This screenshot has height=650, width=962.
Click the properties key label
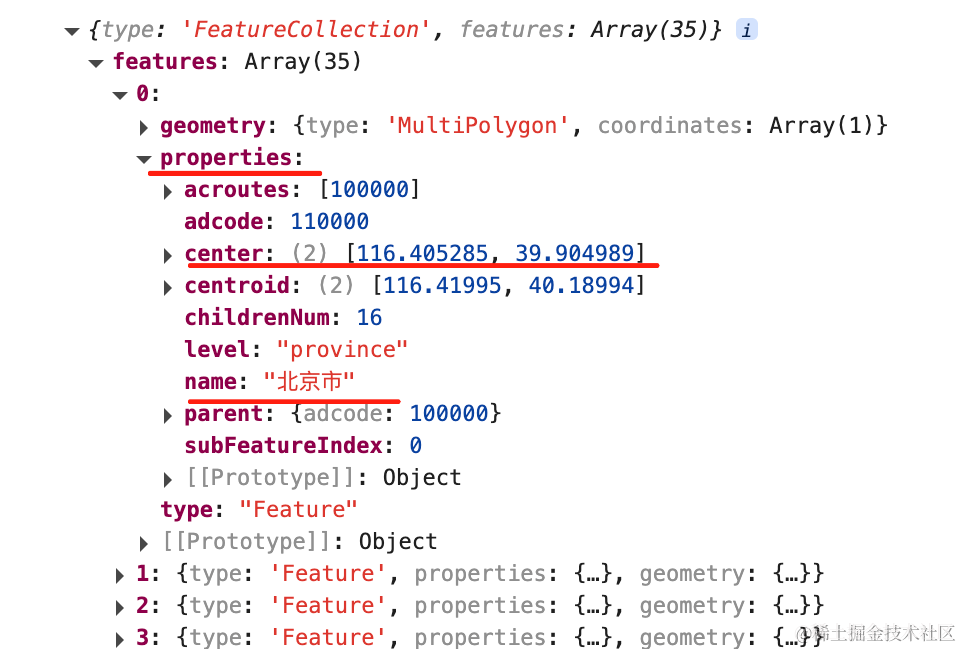coord(226,158)
